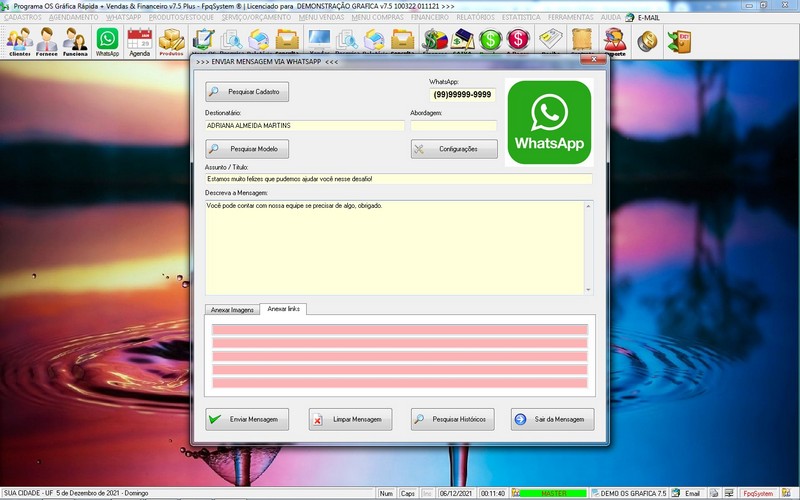The width and height of the screenshot is (800, 500).
Task: Click the large WhatsApp logo image
Action: coord(549,122)
